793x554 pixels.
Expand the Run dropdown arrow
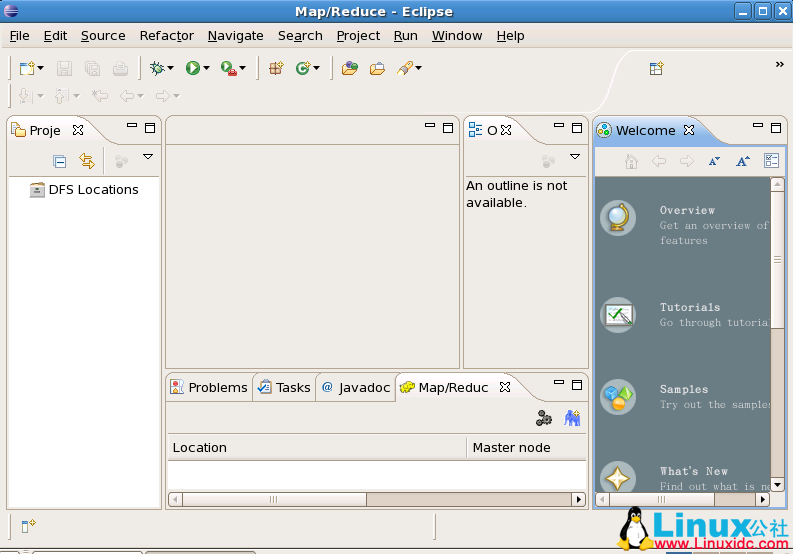tap(206, 68)
